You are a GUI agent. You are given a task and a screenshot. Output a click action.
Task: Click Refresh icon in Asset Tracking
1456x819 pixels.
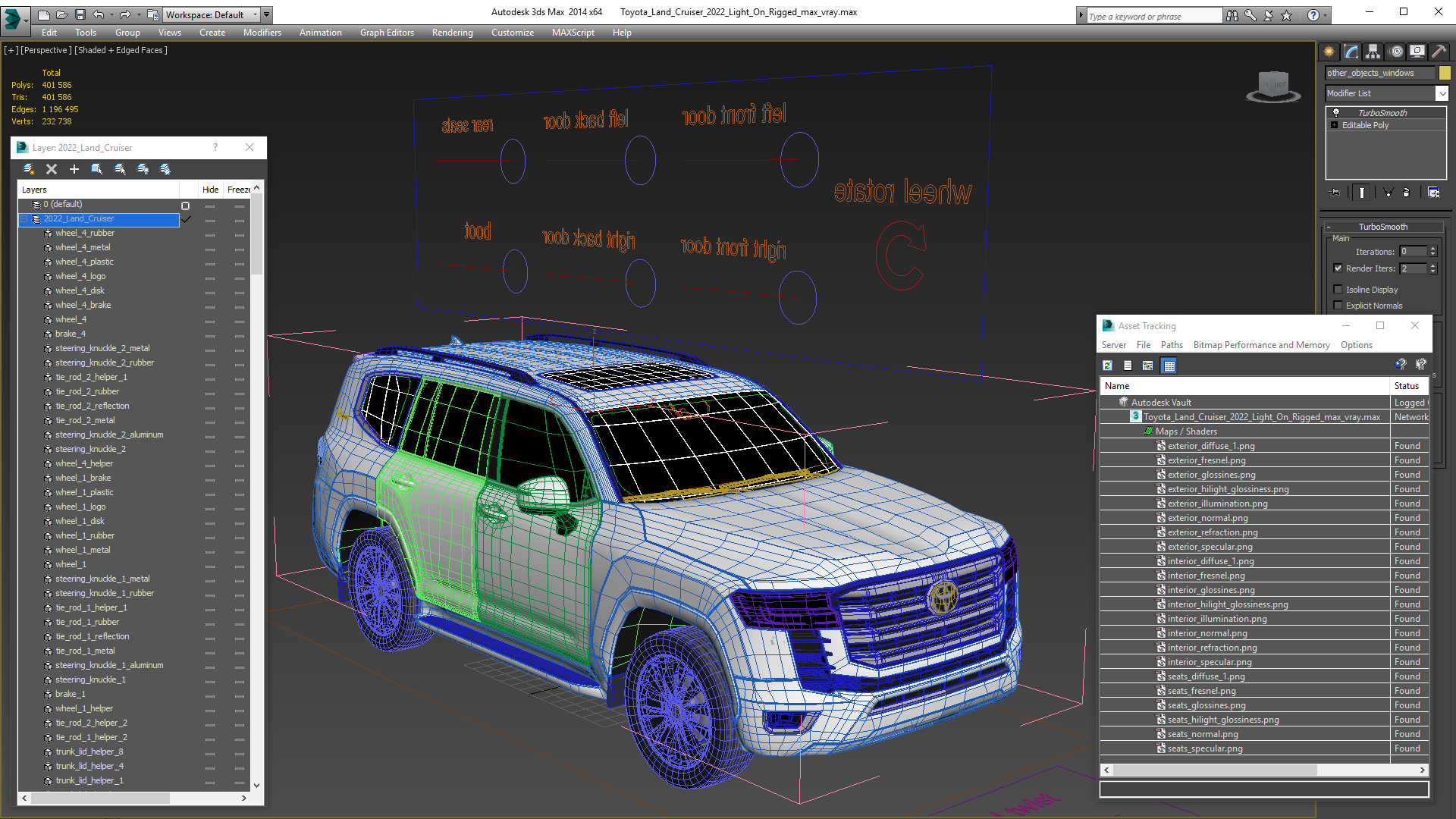pos(1107,366)
